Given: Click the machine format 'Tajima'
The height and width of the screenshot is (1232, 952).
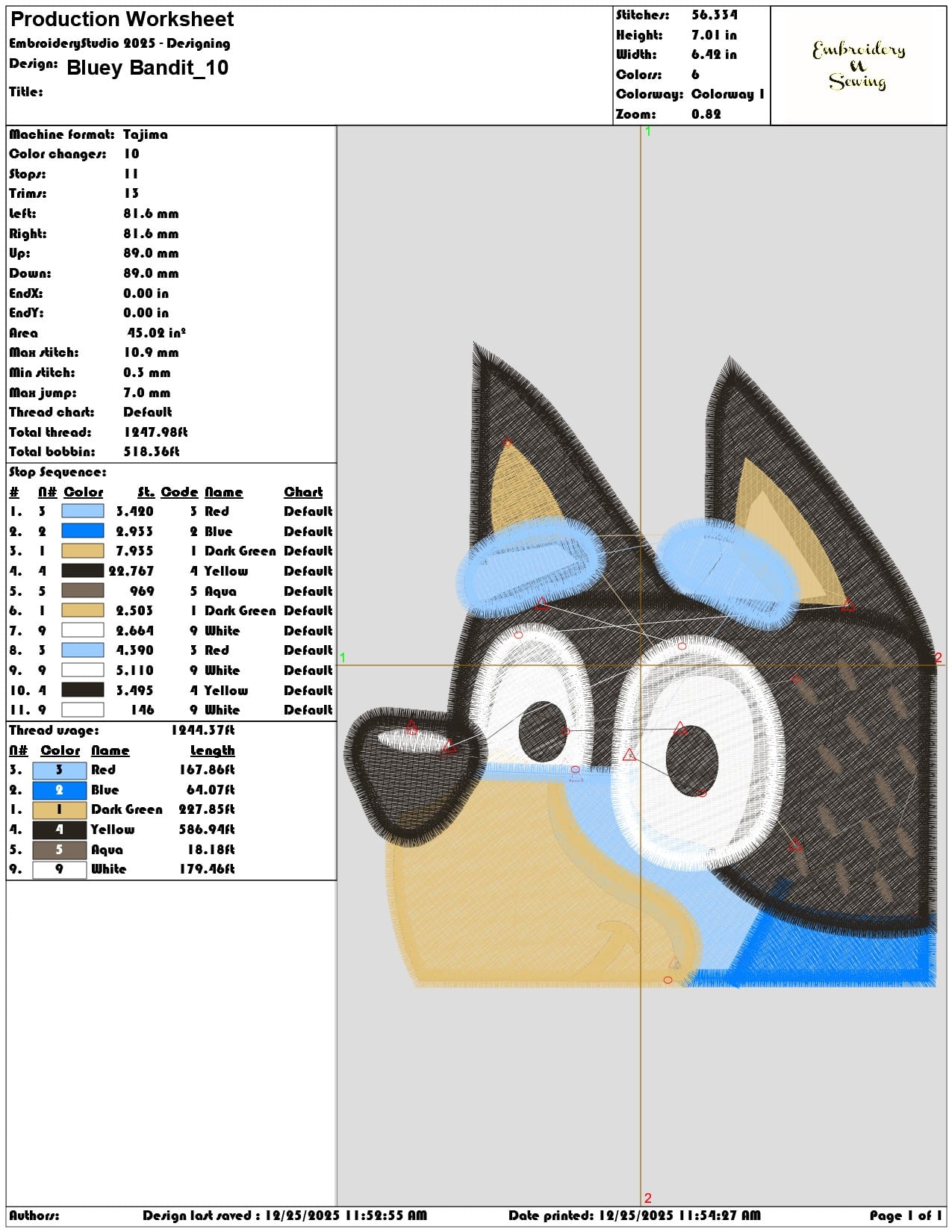Looking at the screenshot, I should [146, 134].
